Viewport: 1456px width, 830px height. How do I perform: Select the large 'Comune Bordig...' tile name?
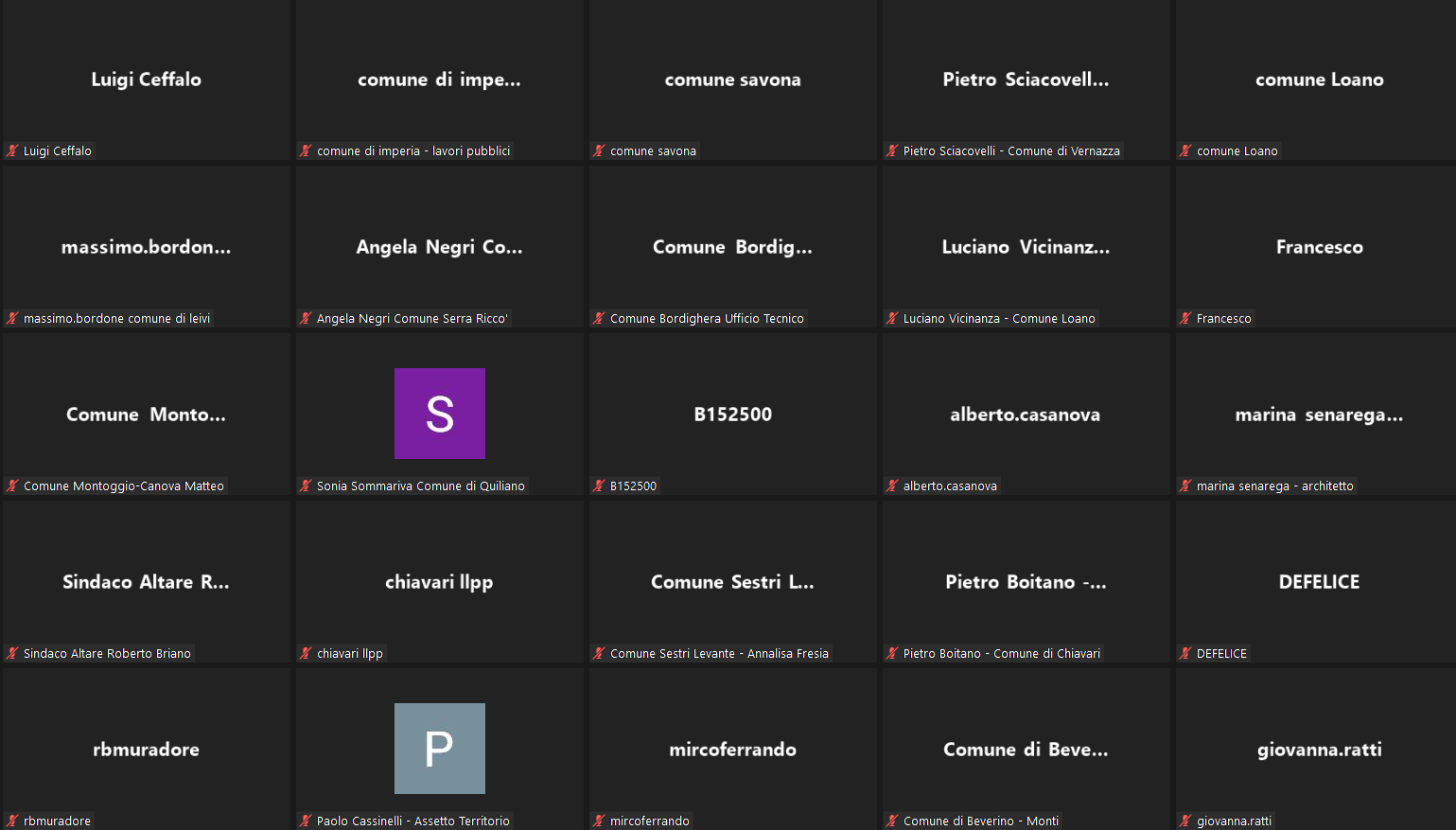tap(733, 247)
